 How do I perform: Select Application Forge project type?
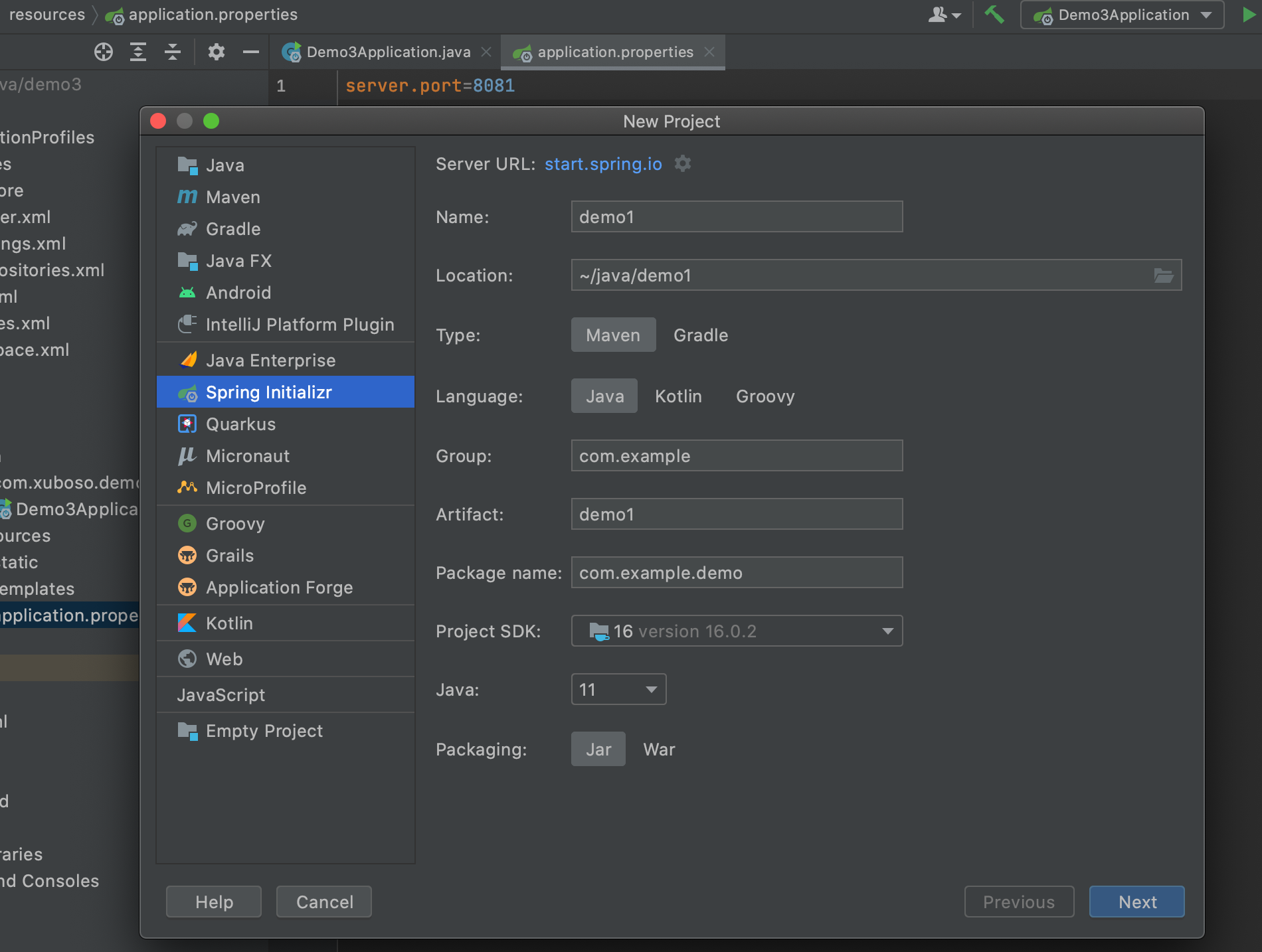(x=286, y=588)
